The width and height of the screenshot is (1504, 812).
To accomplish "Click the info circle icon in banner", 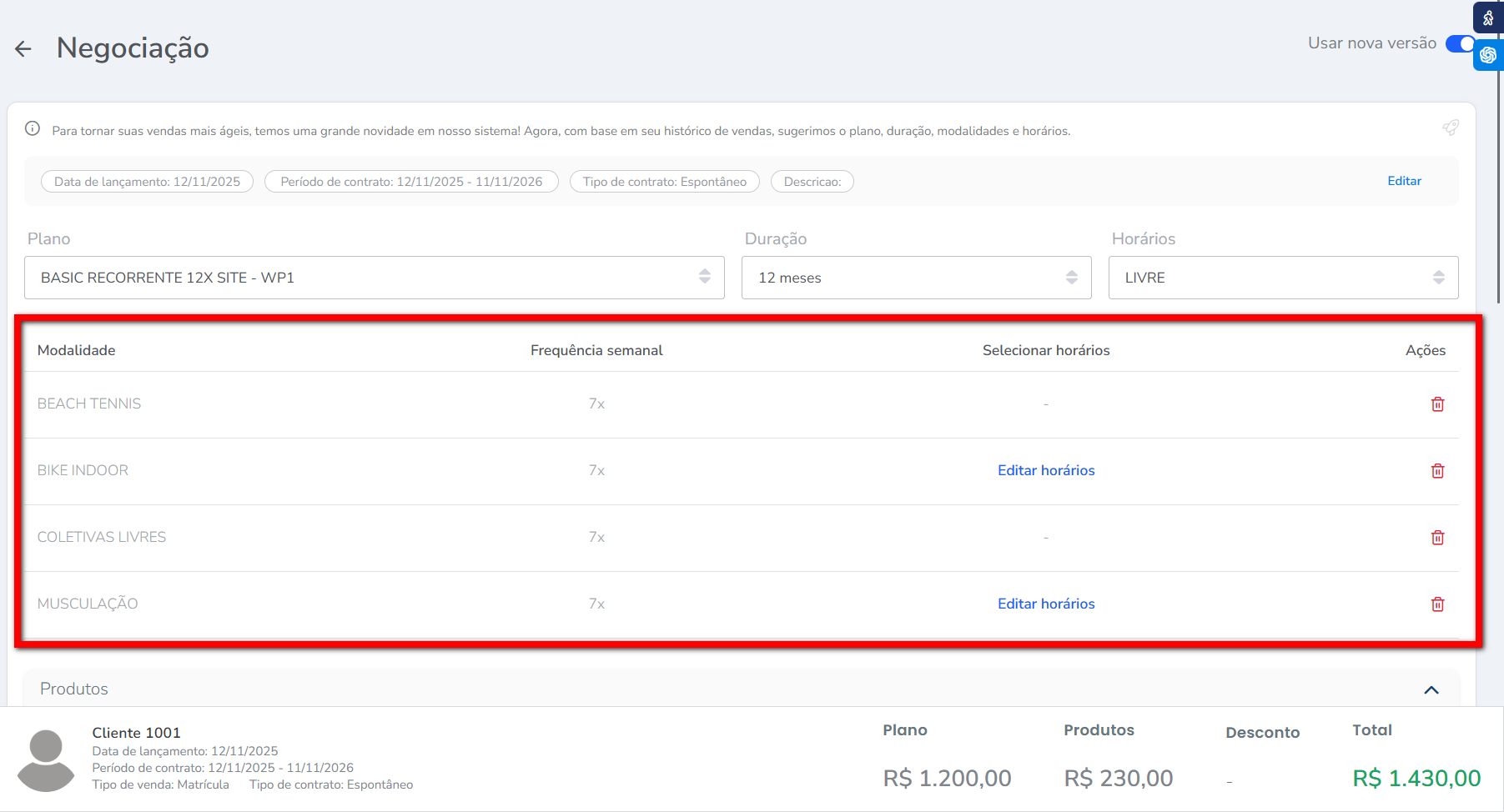I will 33,128.
